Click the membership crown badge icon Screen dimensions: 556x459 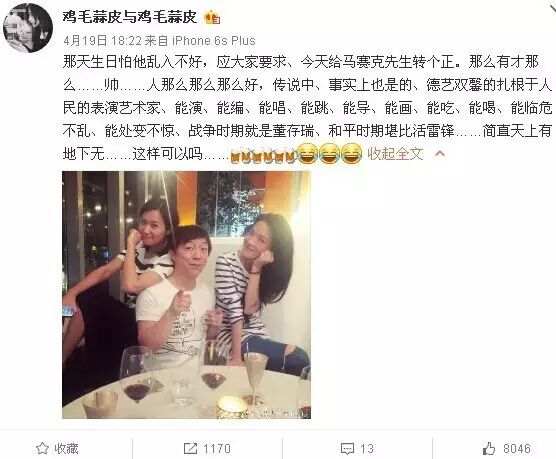[x=212, y=17]
